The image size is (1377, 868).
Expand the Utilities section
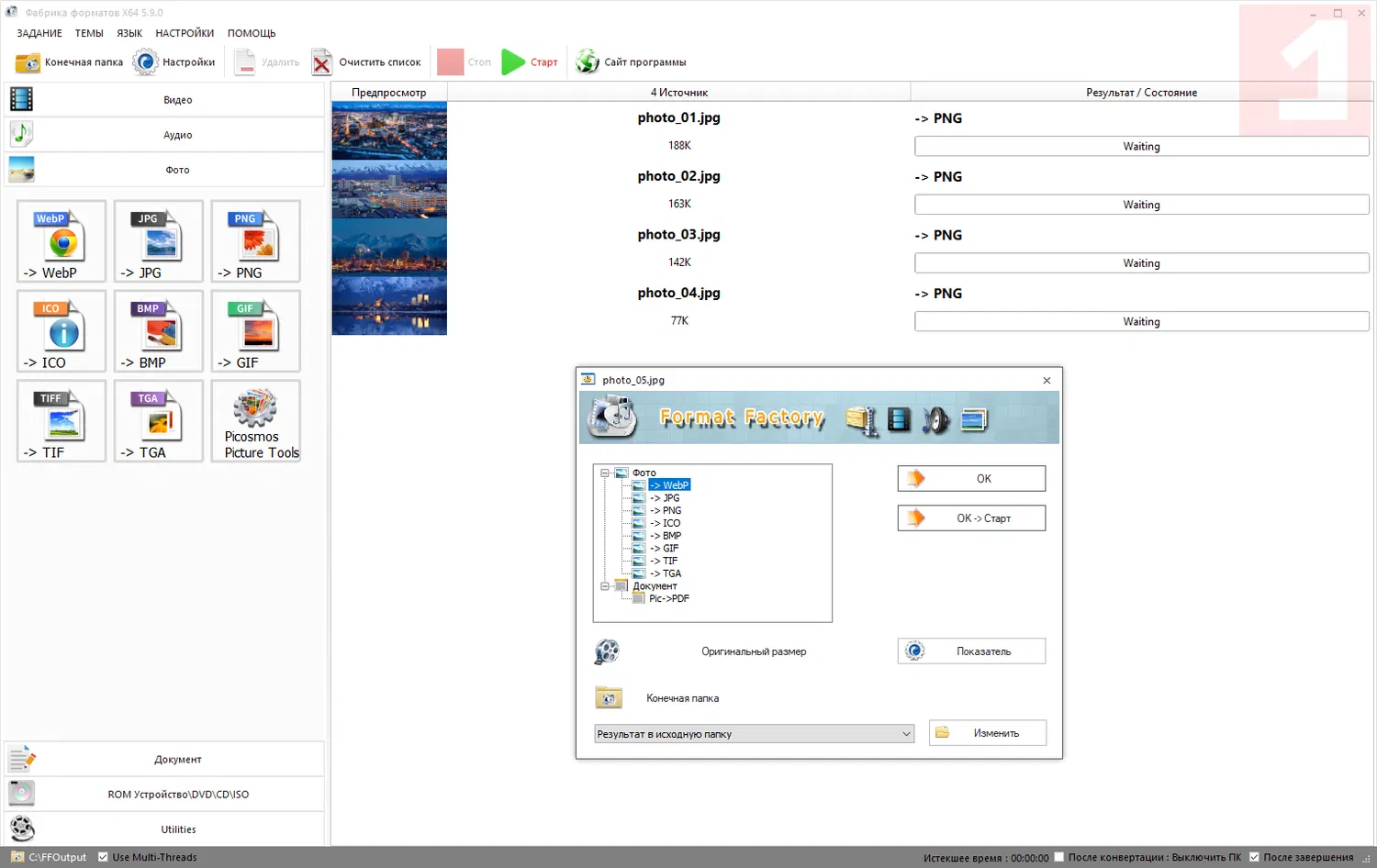pyautogui.click(x=165, y=829)
